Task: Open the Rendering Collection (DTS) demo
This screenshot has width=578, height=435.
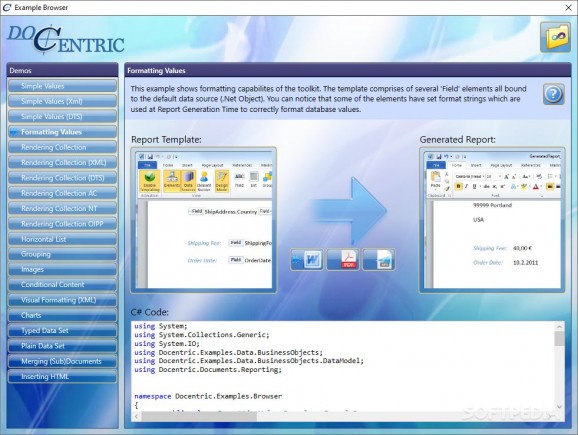Action: [62, 178]
